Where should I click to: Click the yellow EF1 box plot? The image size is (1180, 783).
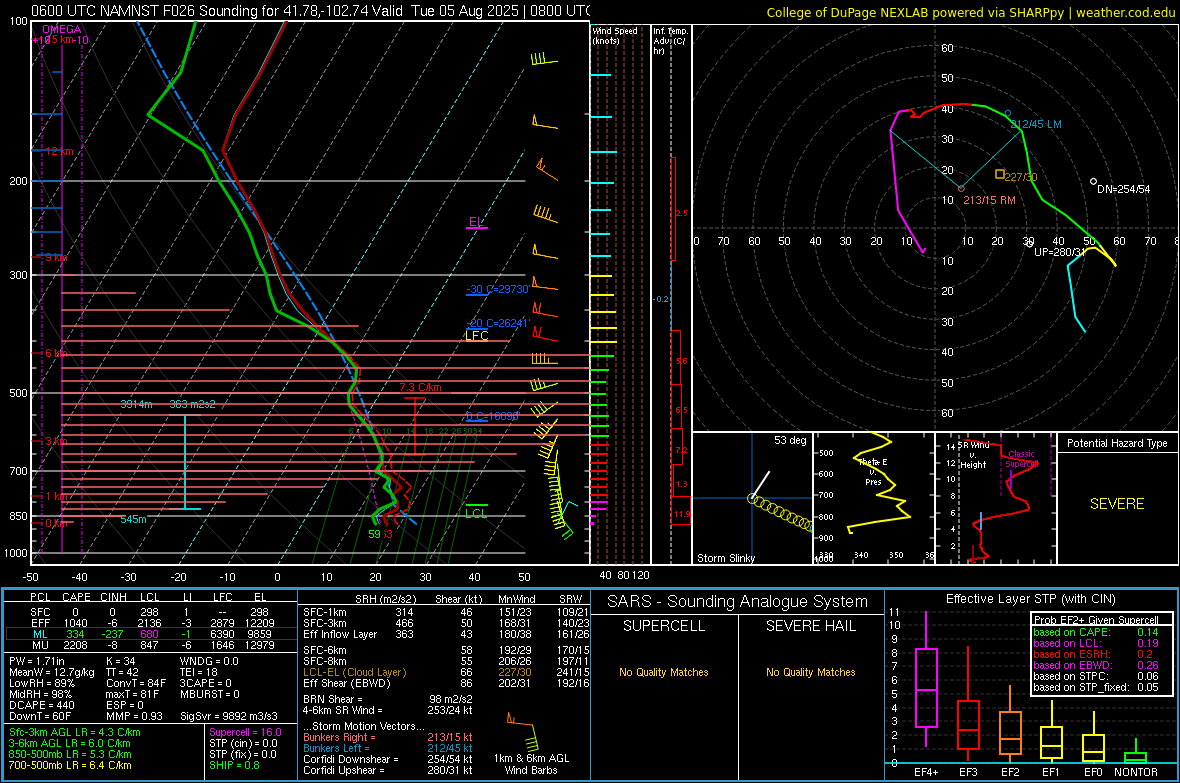[1051, 734]
